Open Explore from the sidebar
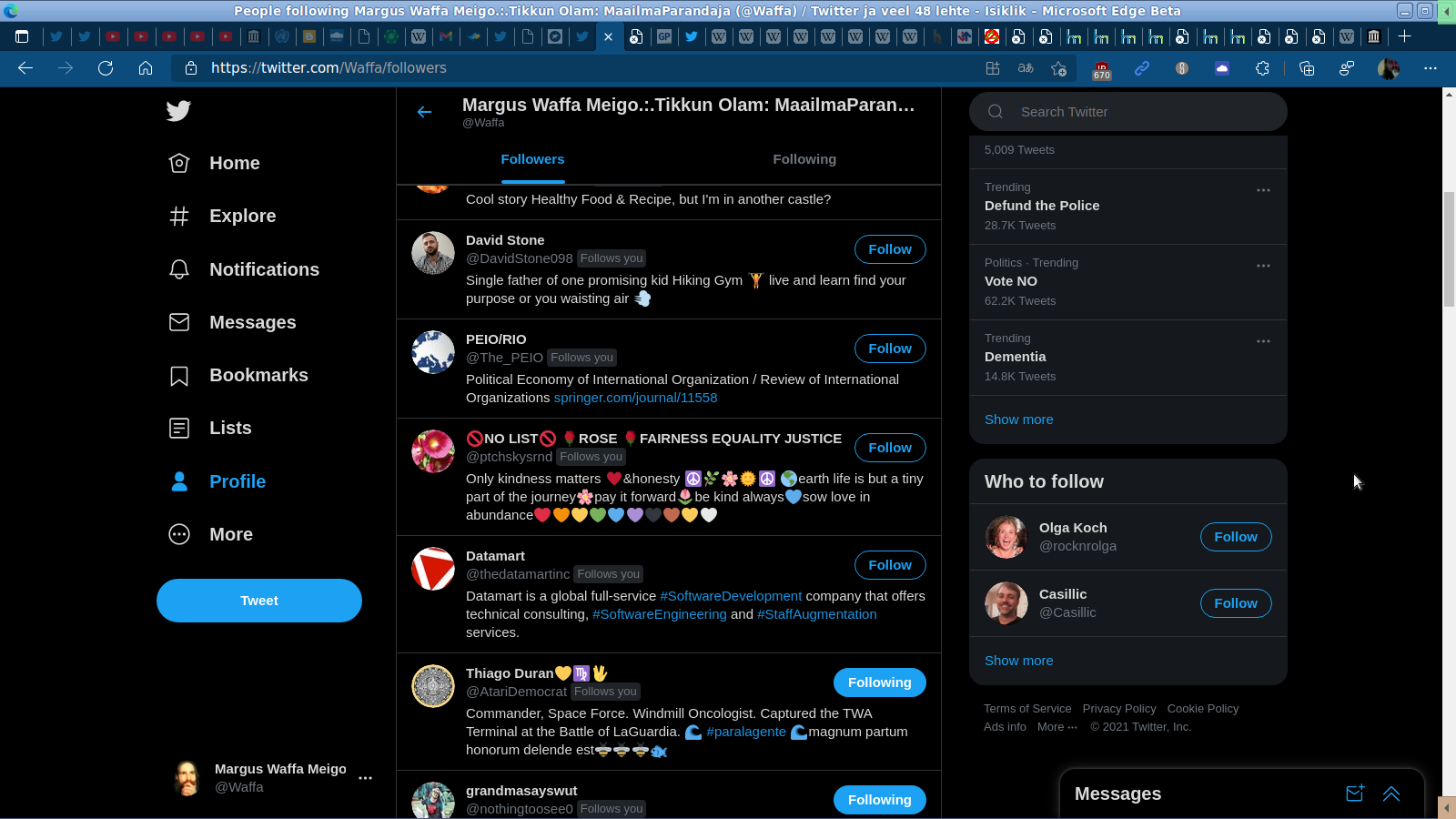This screenshot has width=1456, height=819. pos(223,216)
